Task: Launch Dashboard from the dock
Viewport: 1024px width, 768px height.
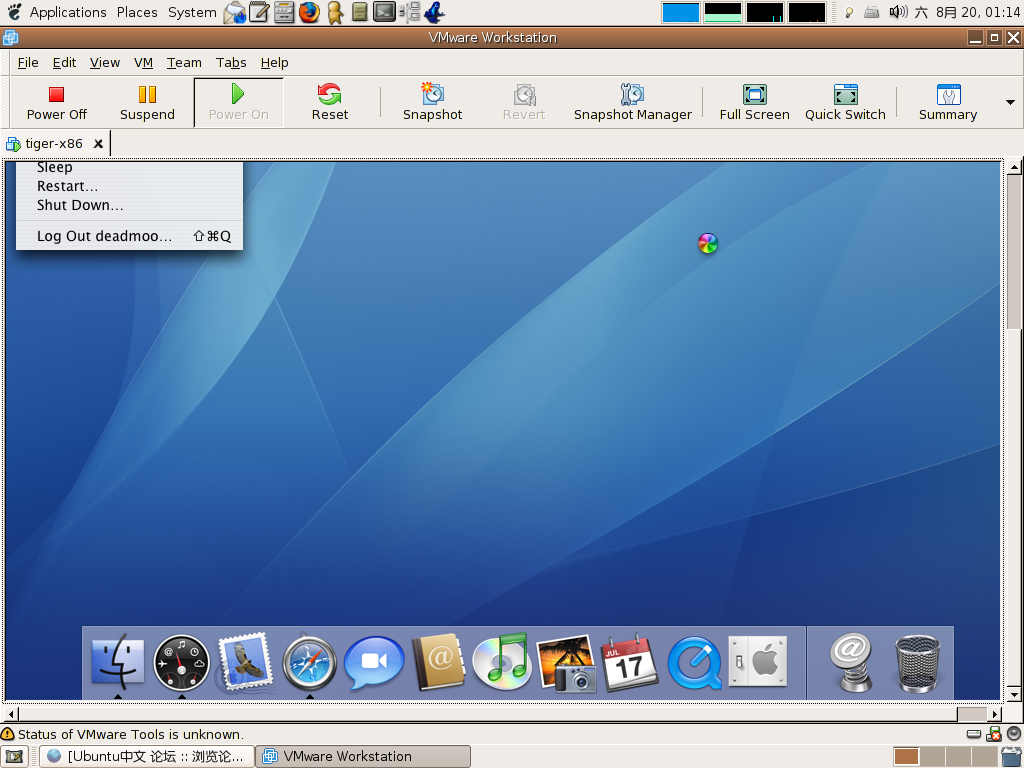Action: [x=181, y=664]
